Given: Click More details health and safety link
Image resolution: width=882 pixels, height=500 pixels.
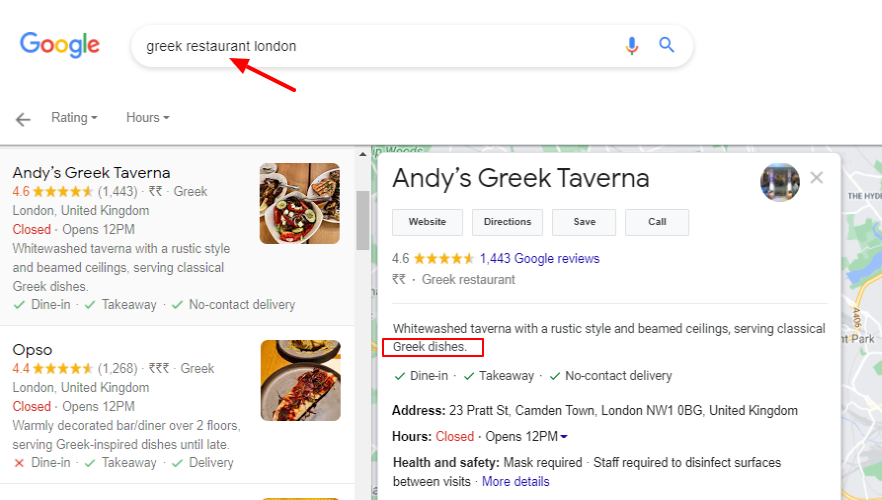Looking at the screenshot, I should (515, 481).
